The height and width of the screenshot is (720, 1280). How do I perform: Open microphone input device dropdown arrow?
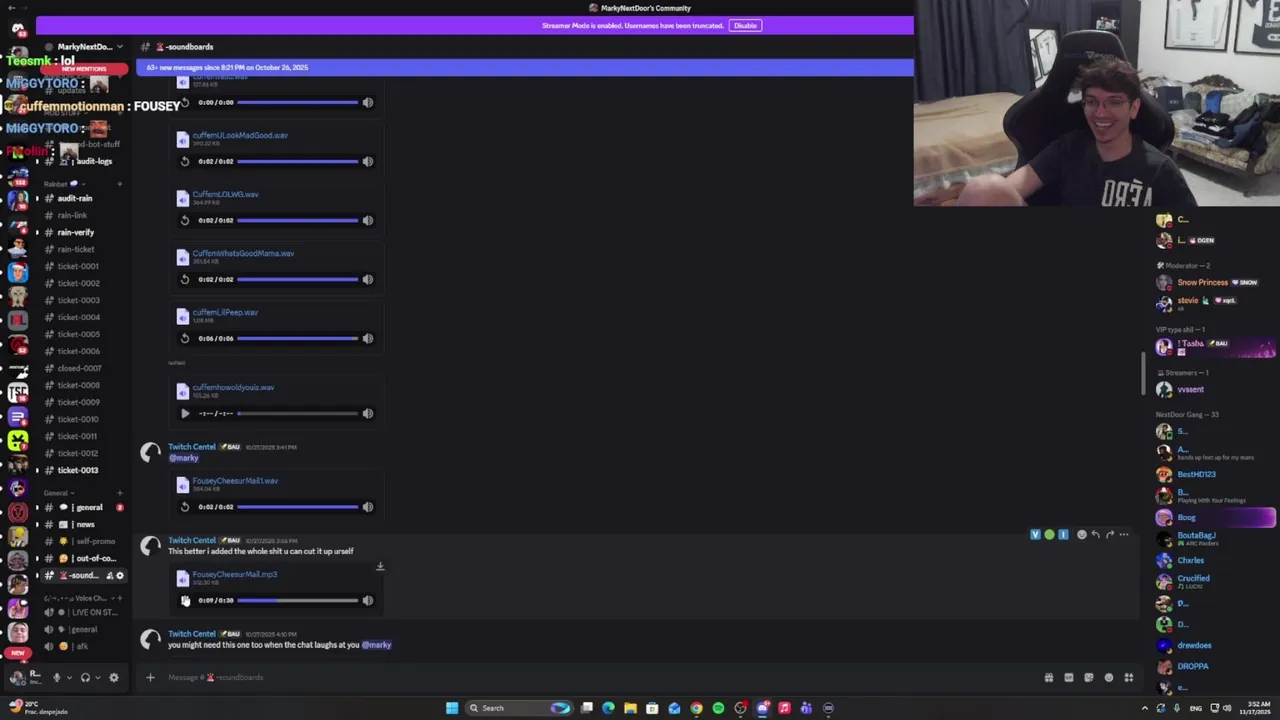(x=68, y=677)
